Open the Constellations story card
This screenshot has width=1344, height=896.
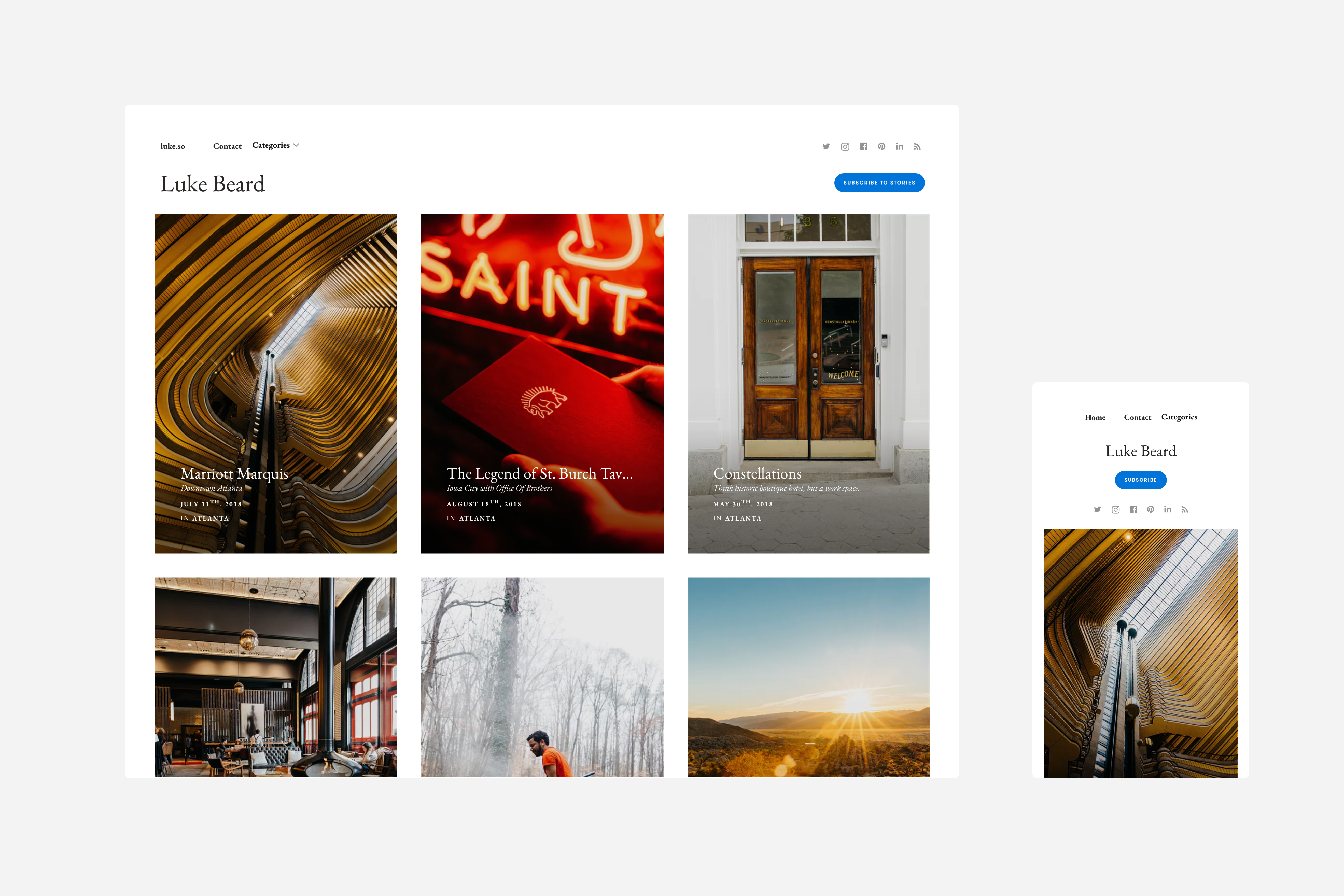tap(808, 383)
